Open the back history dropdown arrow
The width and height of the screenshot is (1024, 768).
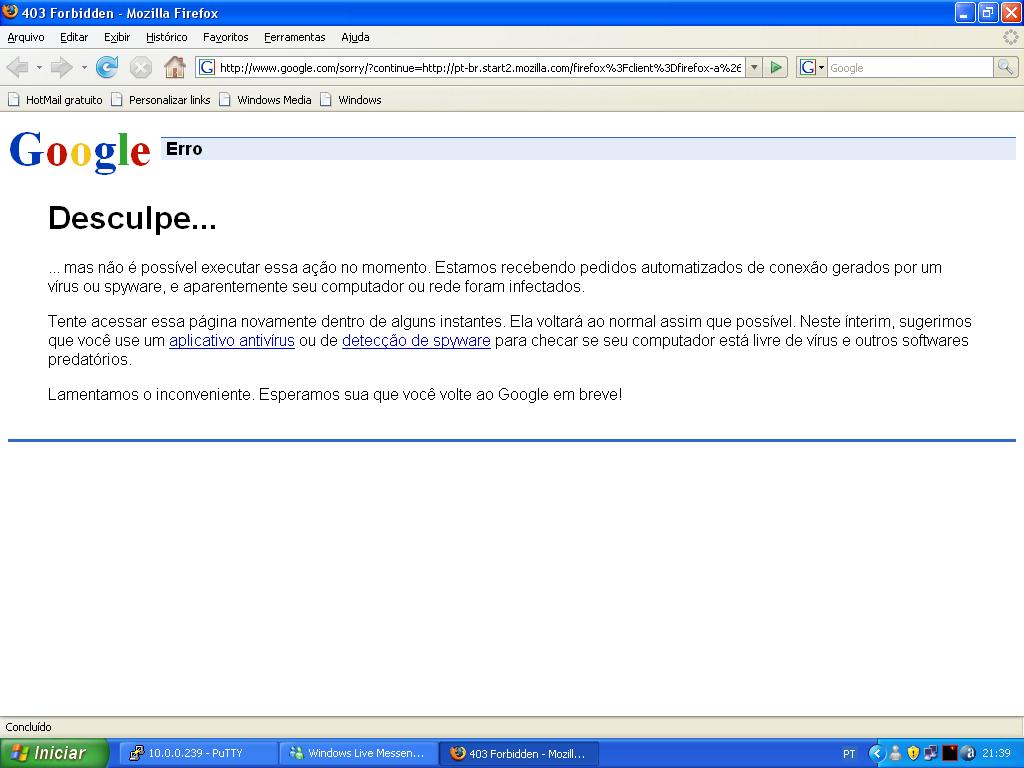(39, 67)
